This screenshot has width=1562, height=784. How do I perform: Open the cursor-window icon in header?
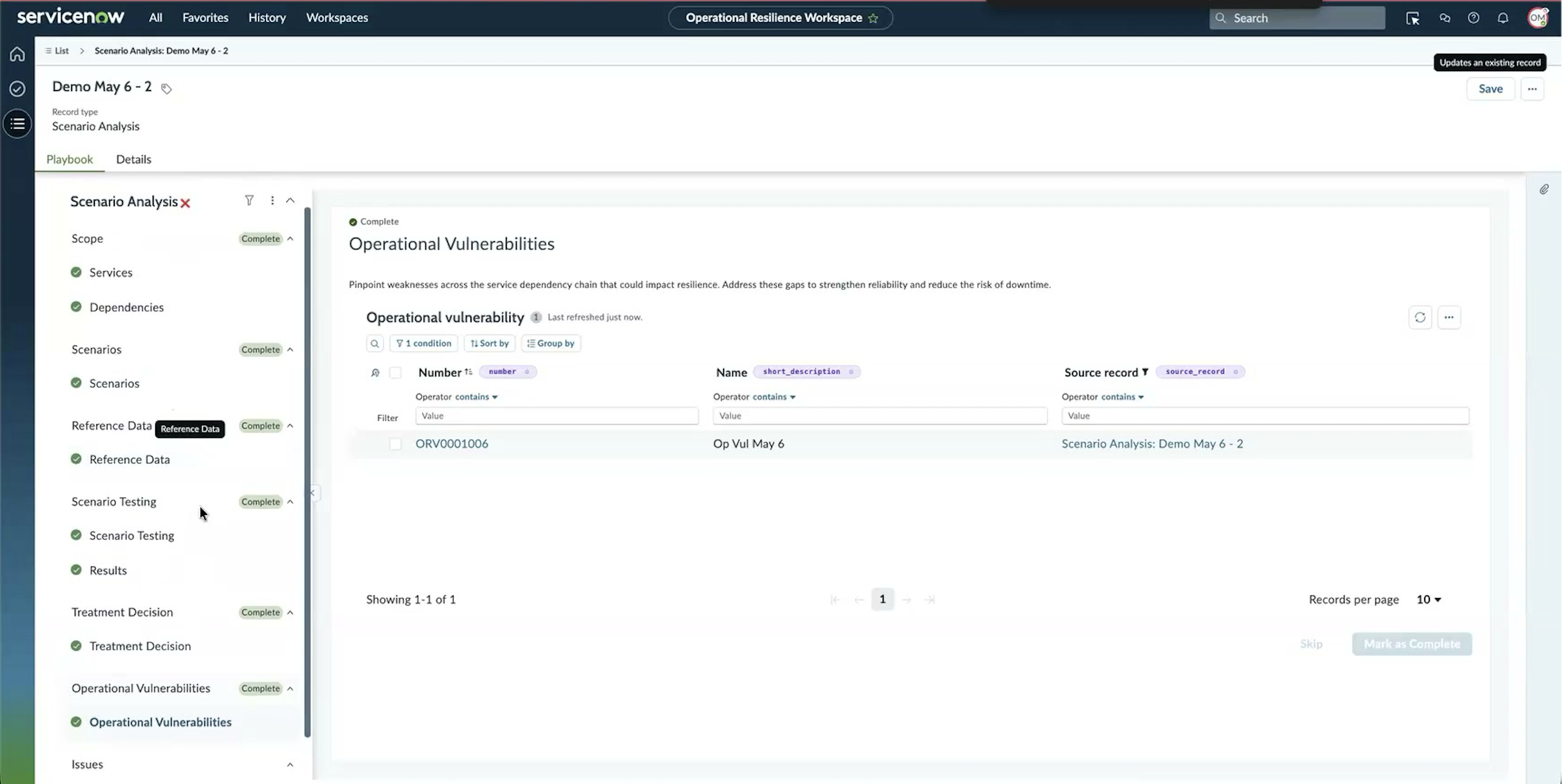(1412, 18)
